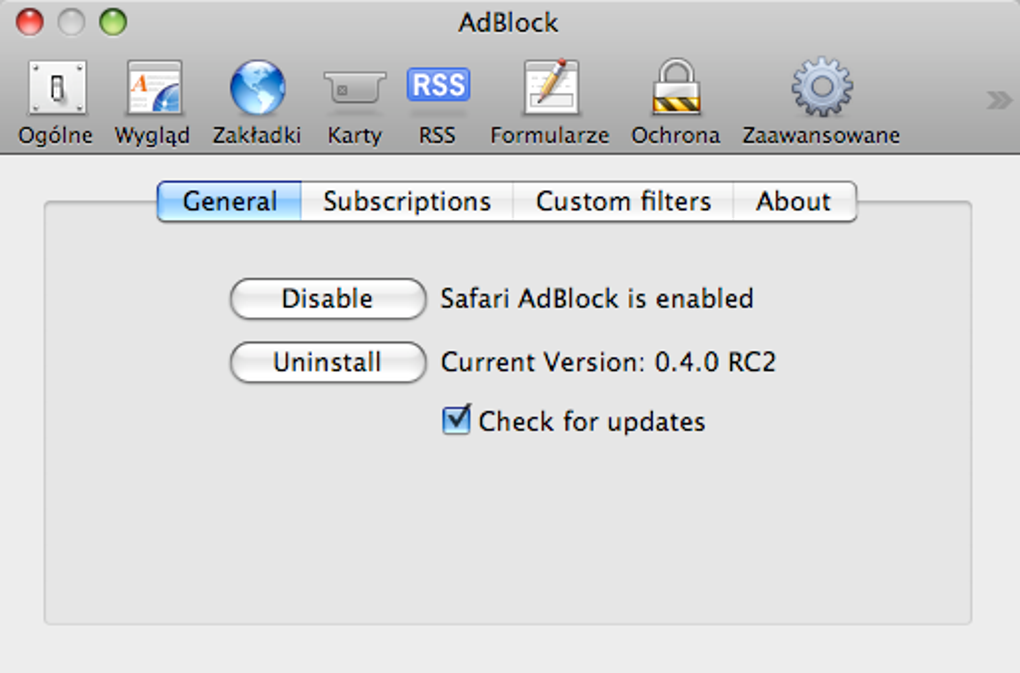Screen dimensions: 1020x673
Task: Click the Uninstall button
Action: 327,362
